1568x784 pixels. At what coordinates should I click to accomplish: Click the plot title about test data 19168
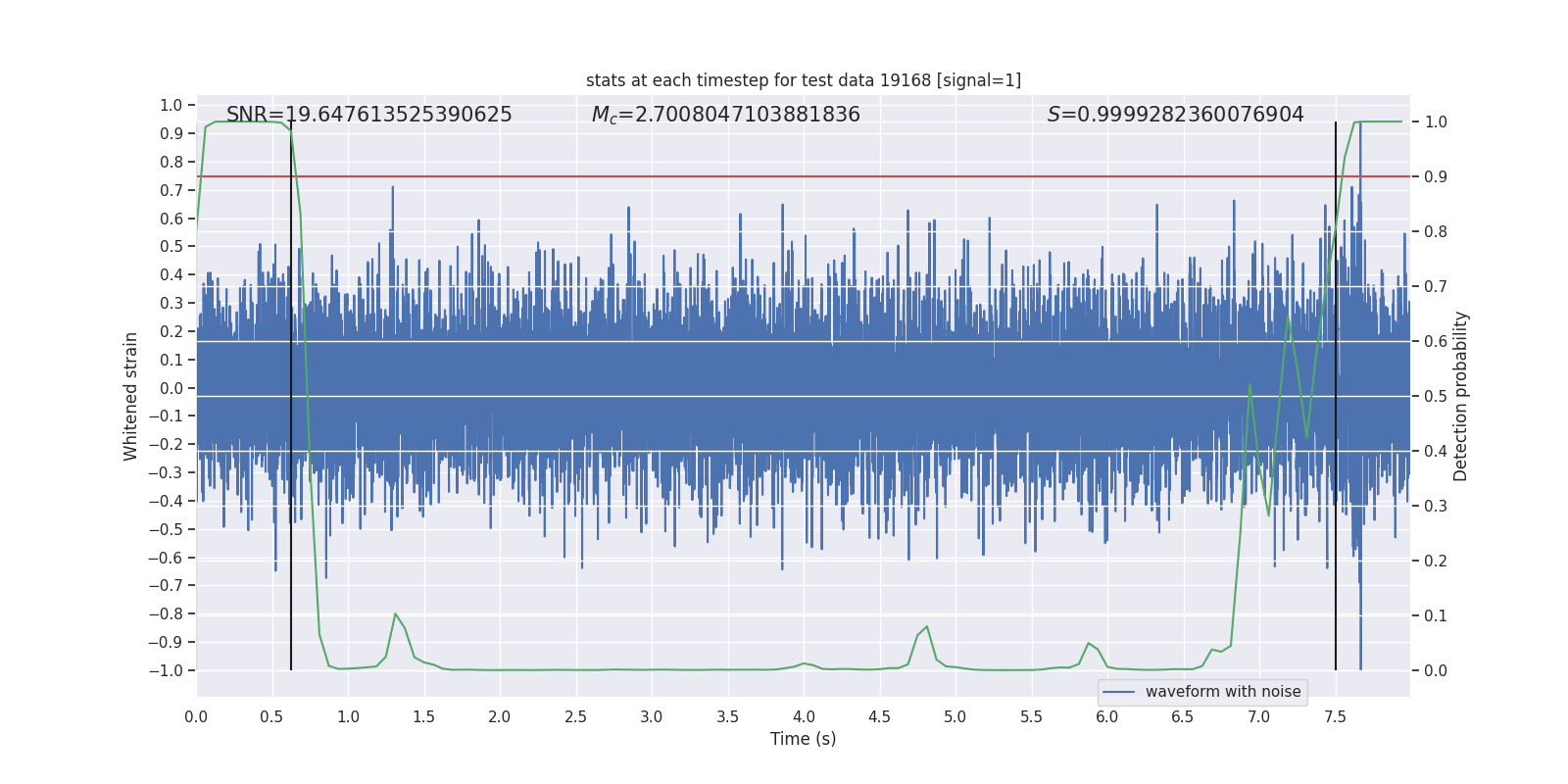pyautogui.click(x=803, y=80)
